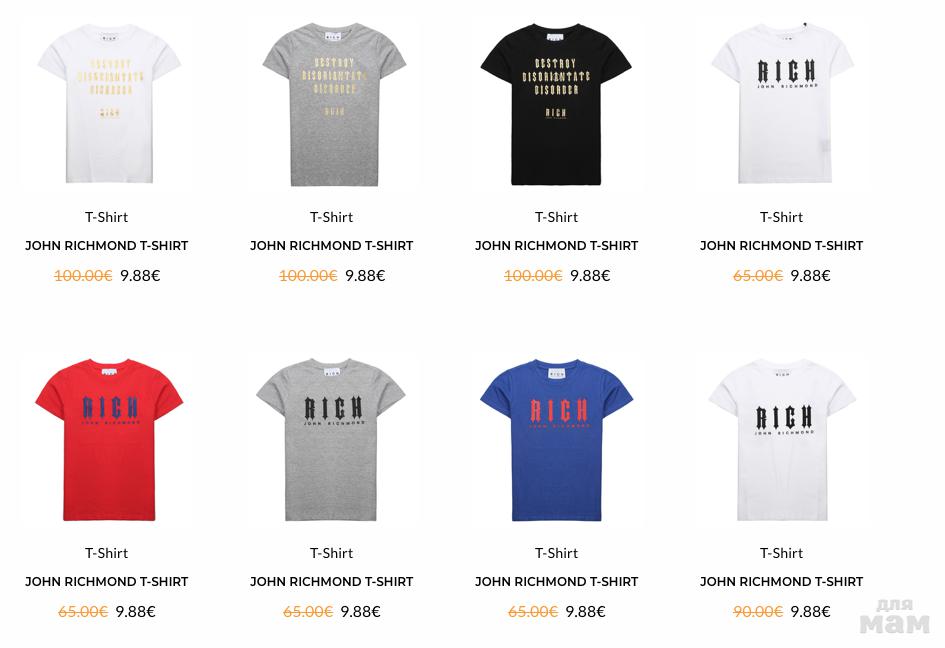The image size is (945, 648).
Task: Click 65.00€ old price under blue shirt
Action: pyautogui.click(x=533, y=612)
